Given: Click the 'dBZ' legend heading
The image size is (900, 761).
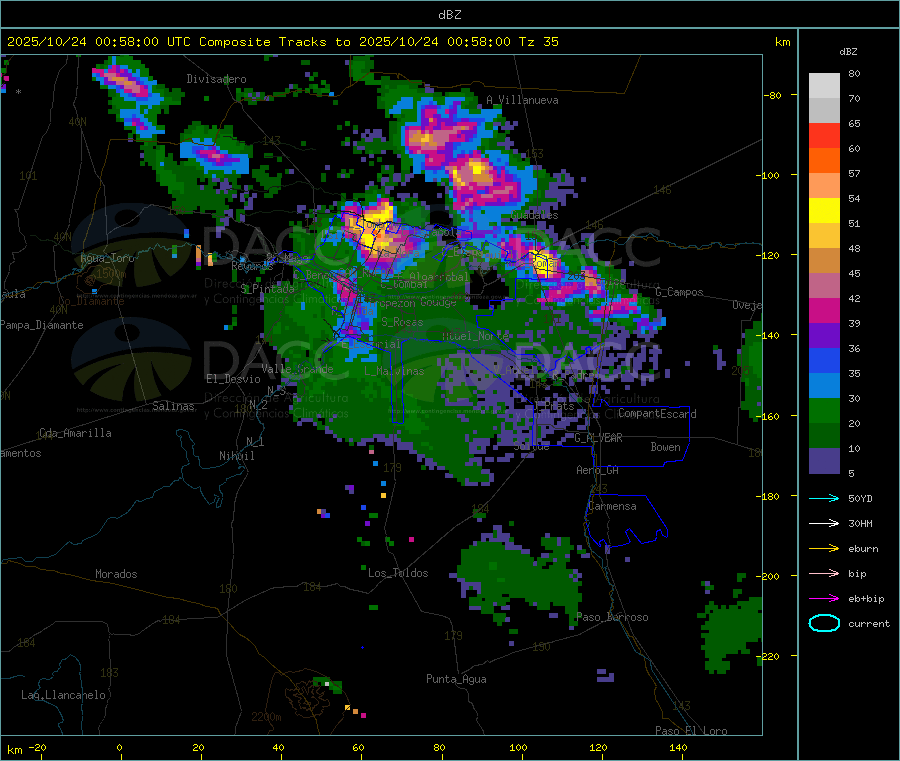Looking at the screenshot, I should (x=848, y=52).
